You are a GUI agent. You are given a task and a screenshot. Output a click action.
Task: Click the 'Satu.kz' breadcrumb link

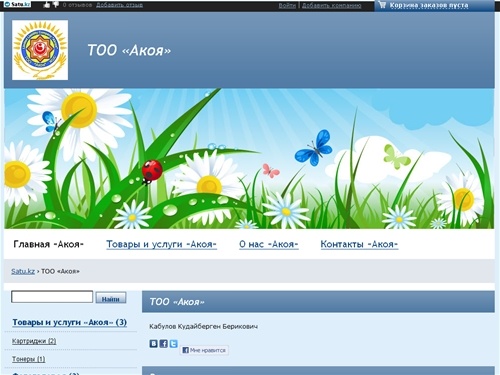tap(23, 271)
